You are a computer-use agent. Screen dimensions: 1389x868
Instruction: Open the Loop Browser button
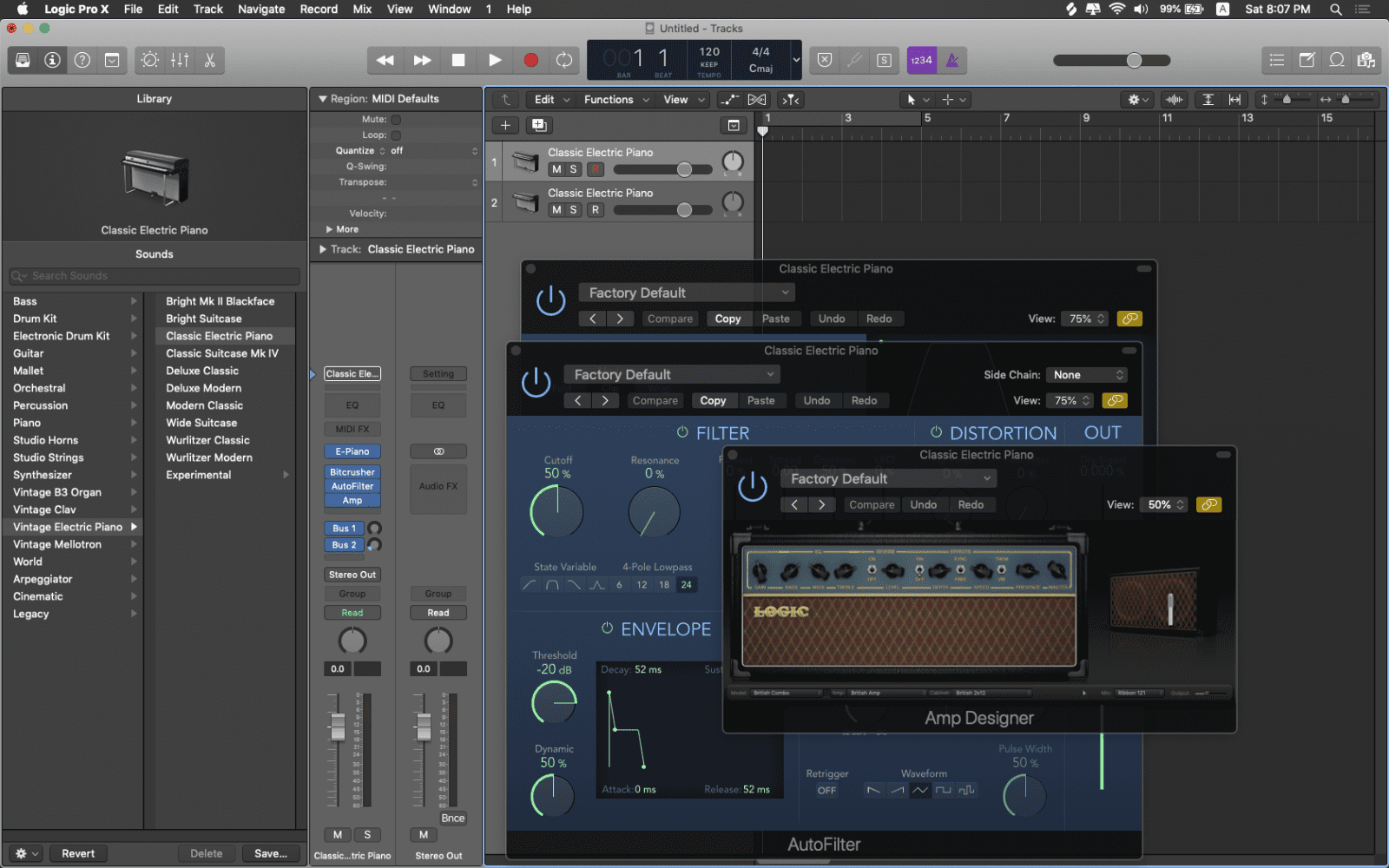(1337, 60)
